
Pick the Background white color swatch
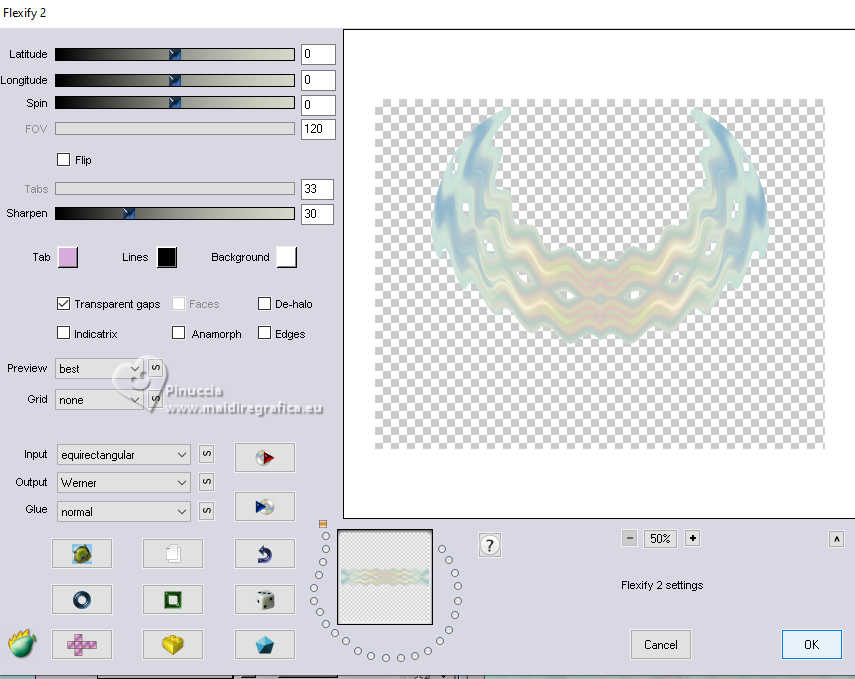click(x=287, y=257)
